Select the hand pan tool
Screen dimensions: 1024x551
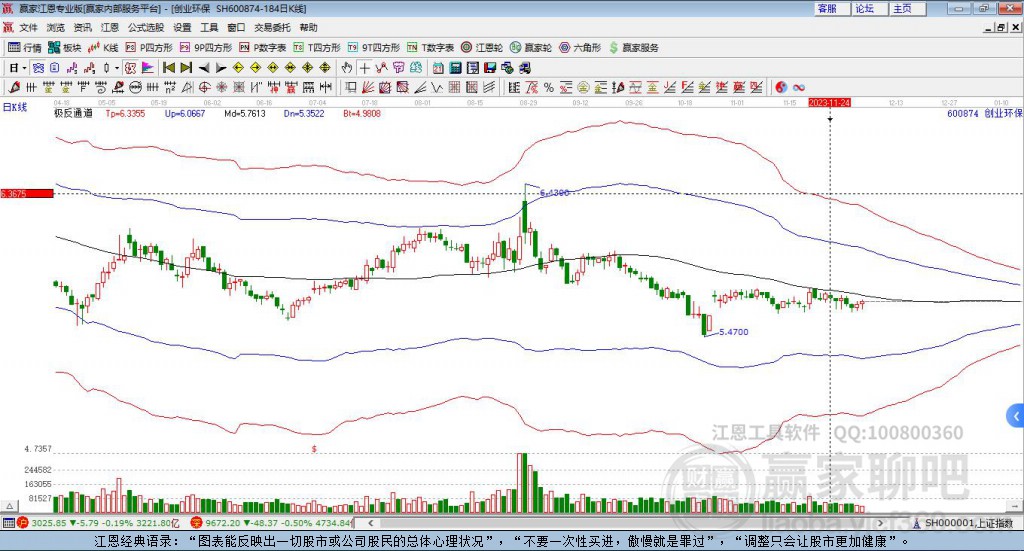coord(347,68)
